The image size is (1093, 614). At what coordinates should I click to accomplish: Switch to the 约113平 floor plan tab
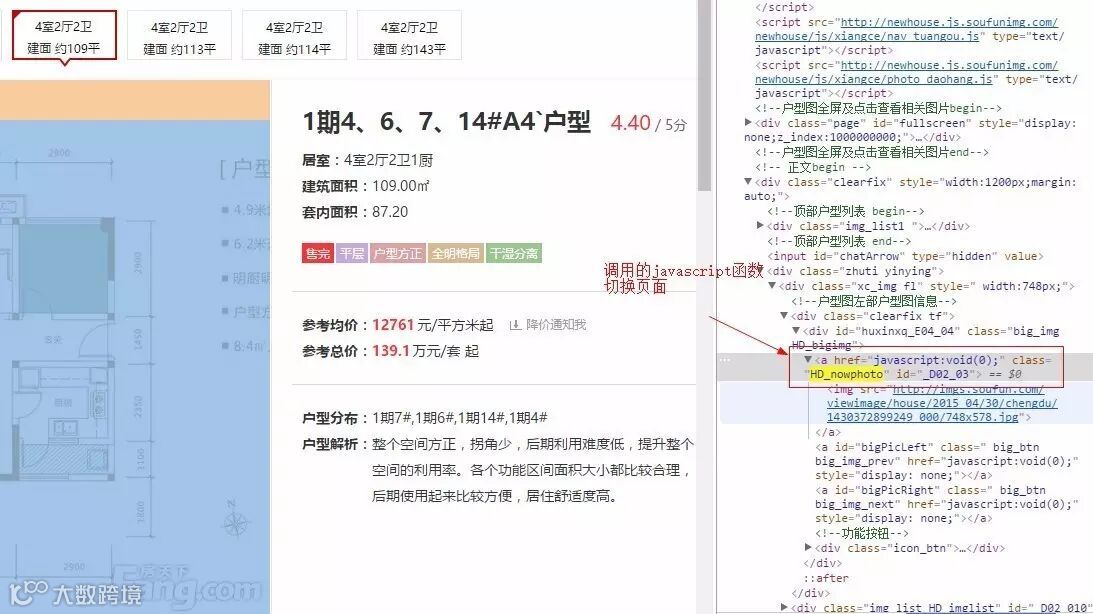coord(179,36)
